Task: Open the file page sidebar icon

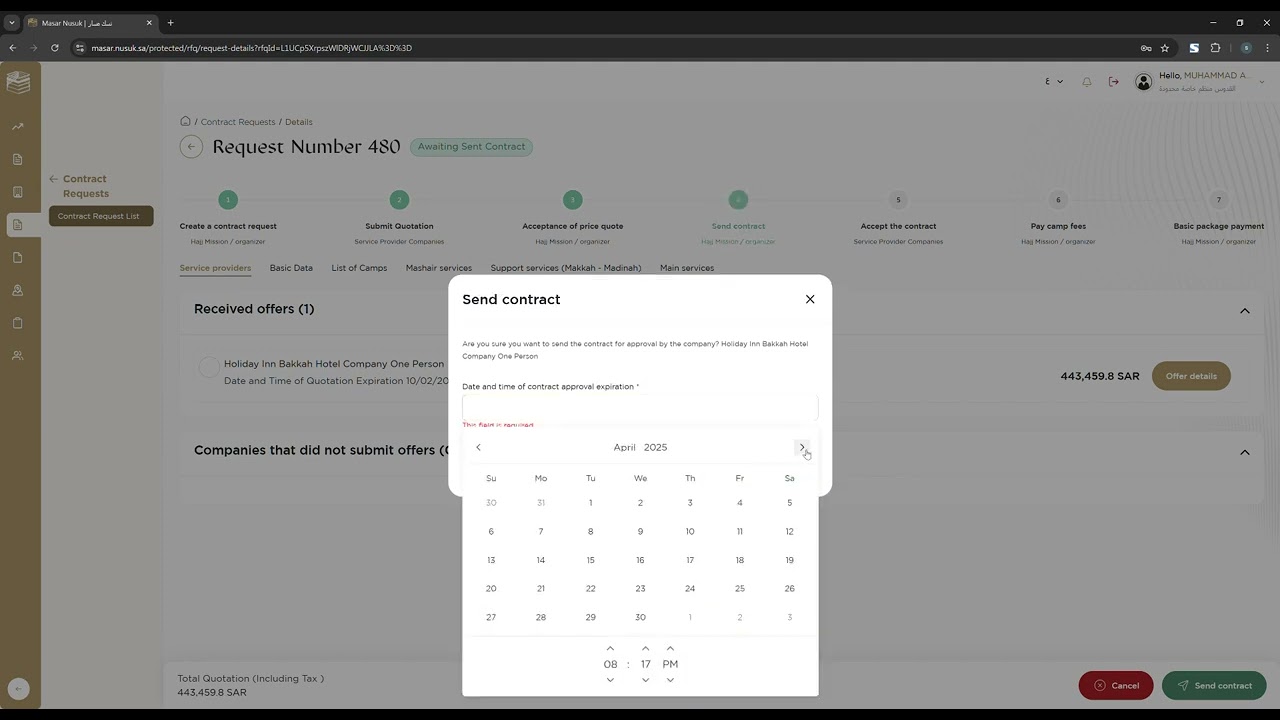Action: coord(17,258)
